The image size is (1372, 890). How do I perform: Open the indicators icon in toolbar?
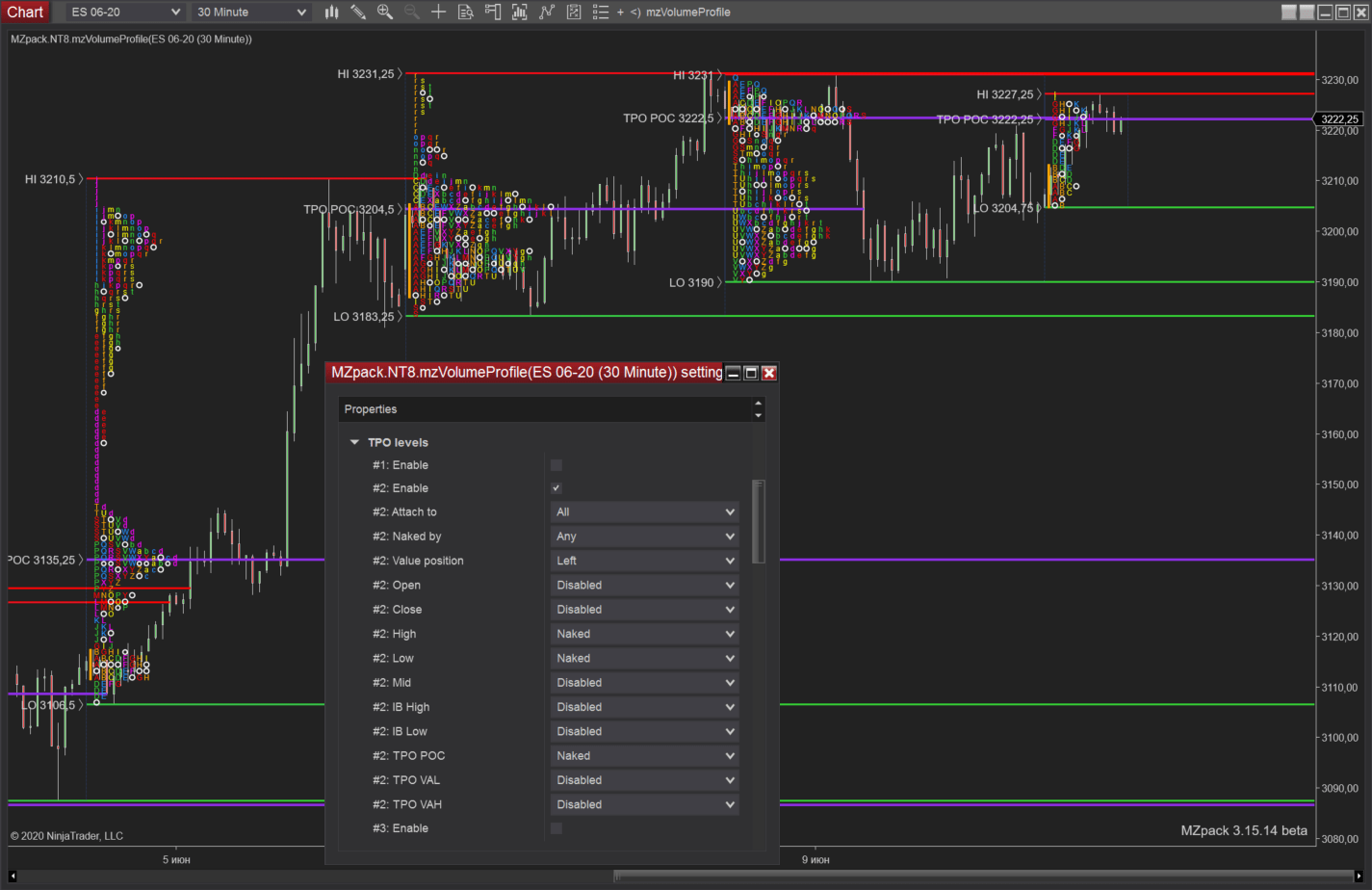(x=547, y=12)
